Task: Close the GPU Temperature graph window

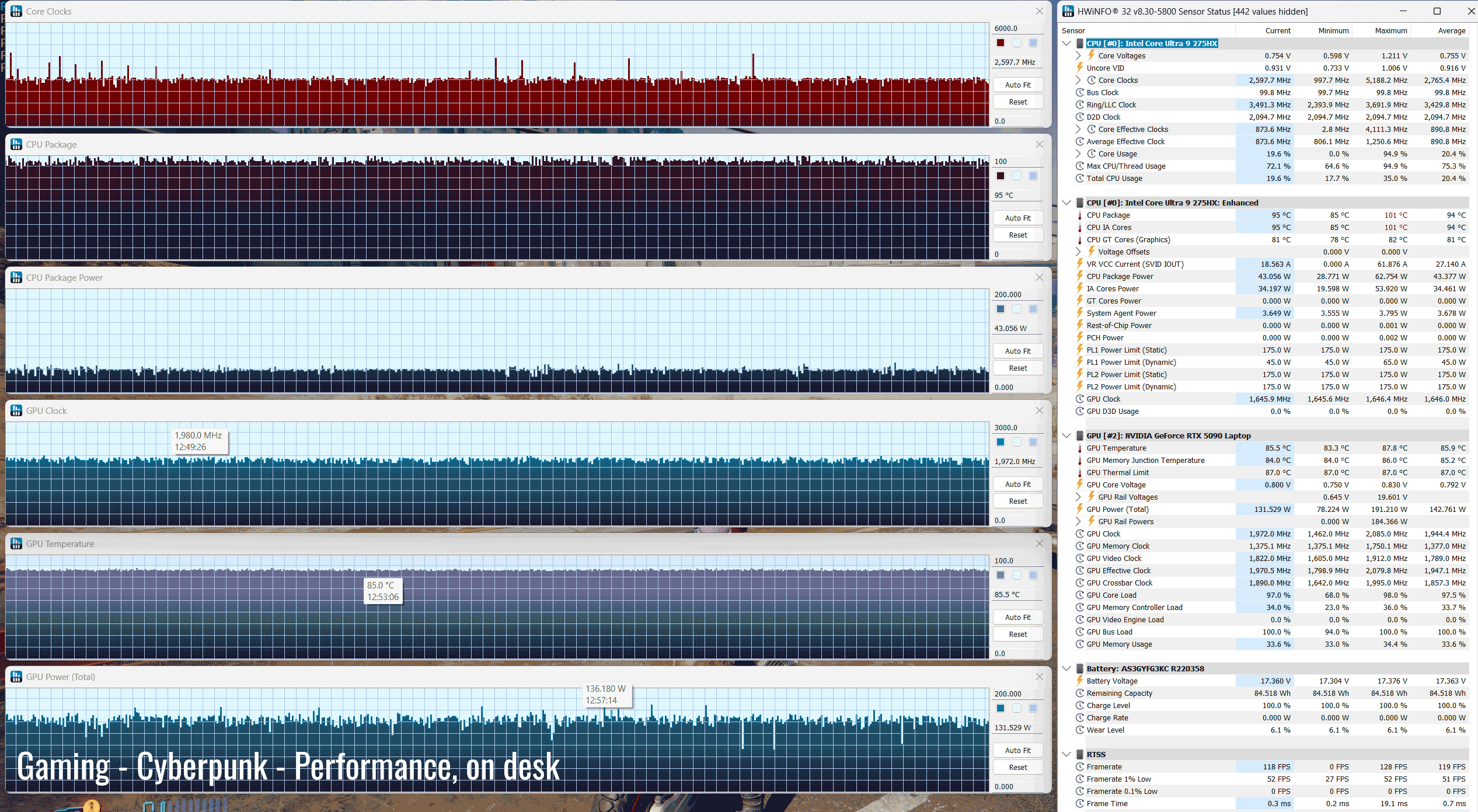Action: (1039, 543)
